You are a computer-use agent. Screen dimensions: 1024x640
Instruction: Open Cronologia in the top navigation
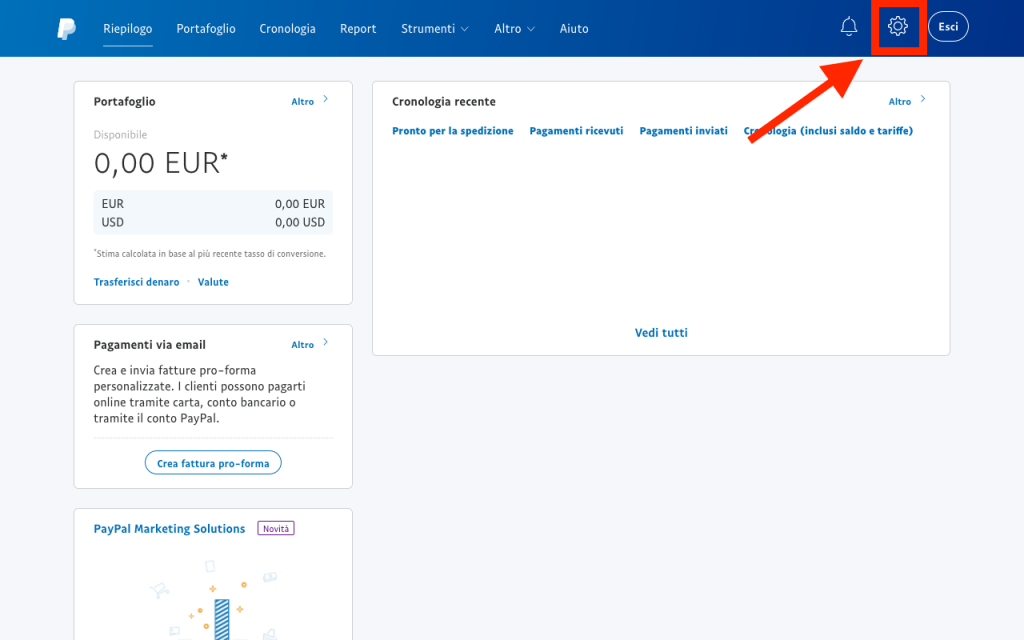(x=287, y=29)
